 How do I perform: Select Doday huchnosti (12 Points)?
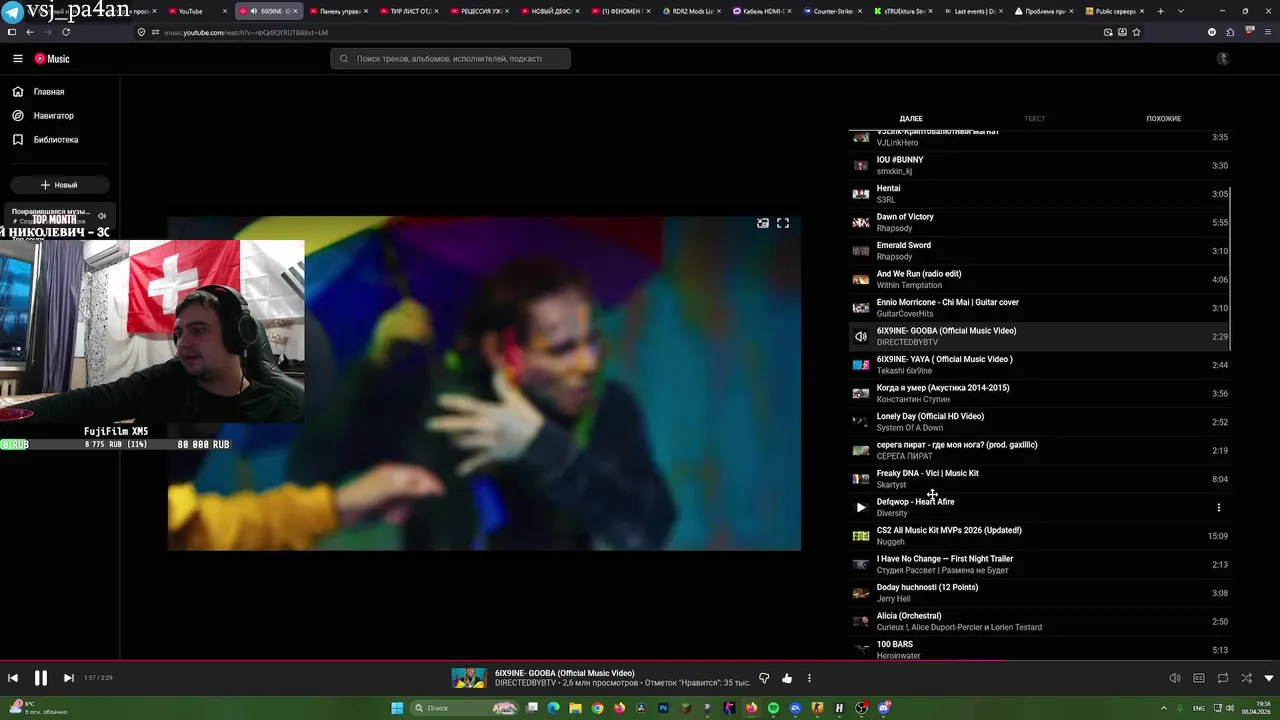click(x=1040, y=593)
